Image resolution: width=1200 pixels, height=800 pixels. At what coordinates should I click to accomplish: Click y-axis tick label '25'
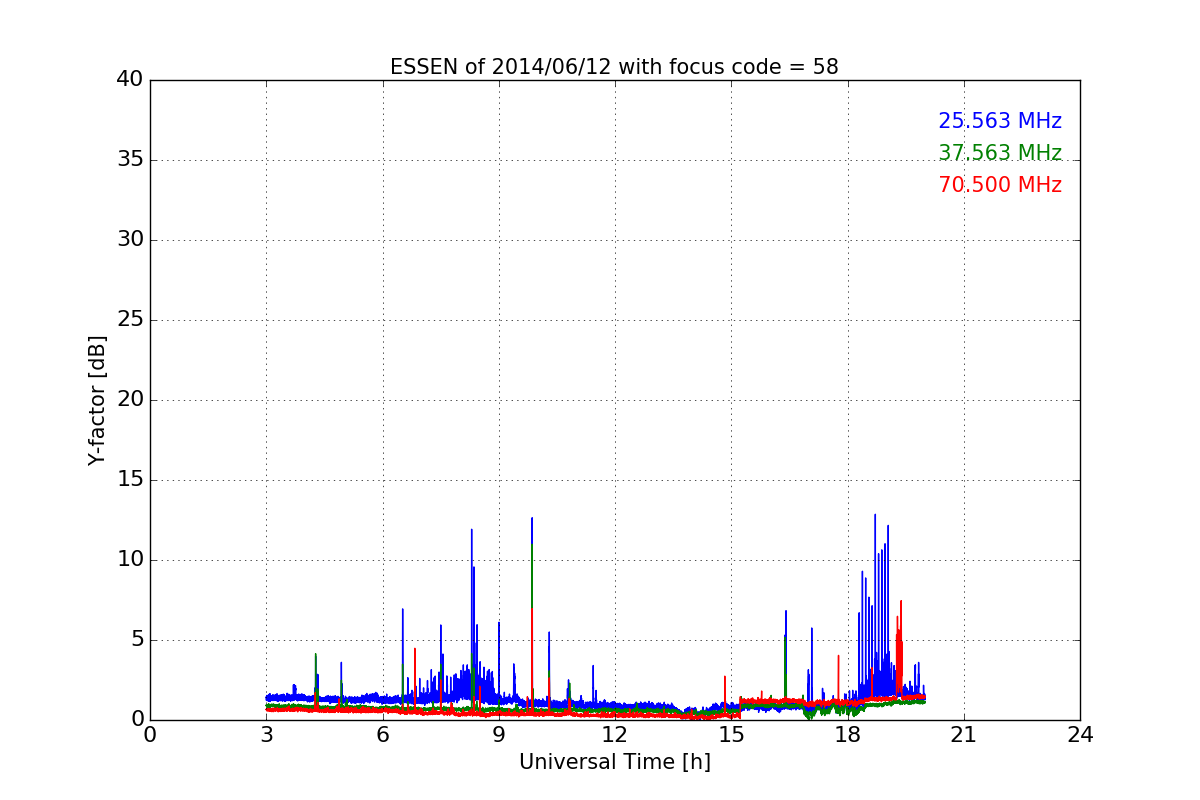130,320
